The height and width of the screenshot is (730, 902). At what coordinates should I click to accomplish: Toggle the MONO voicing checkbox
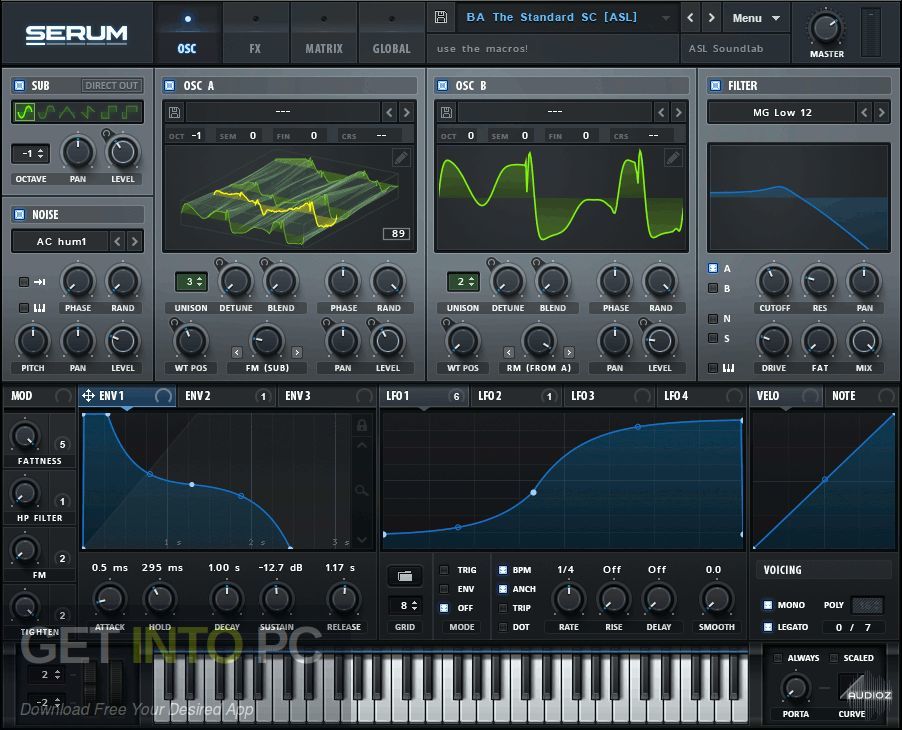click(x=768, y=605)
